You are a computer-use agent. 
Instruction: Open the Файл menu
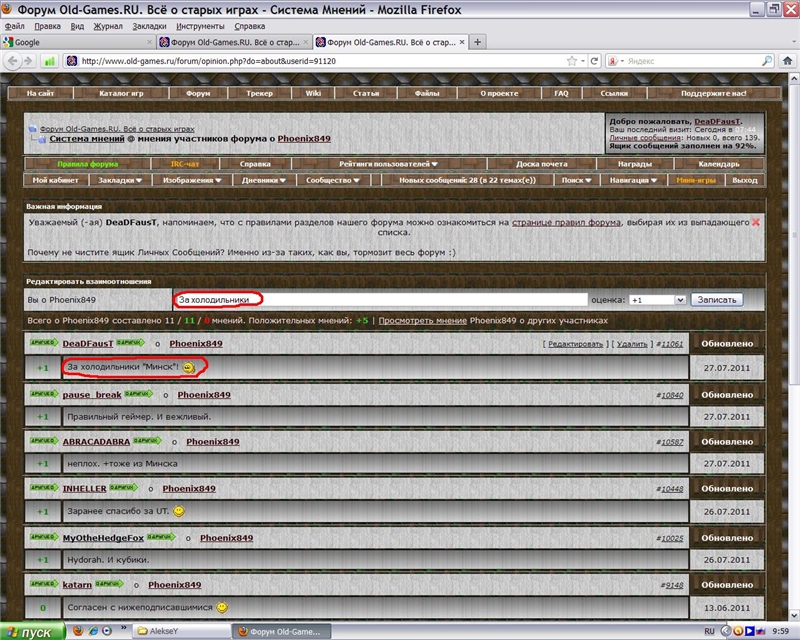(14, 26)
